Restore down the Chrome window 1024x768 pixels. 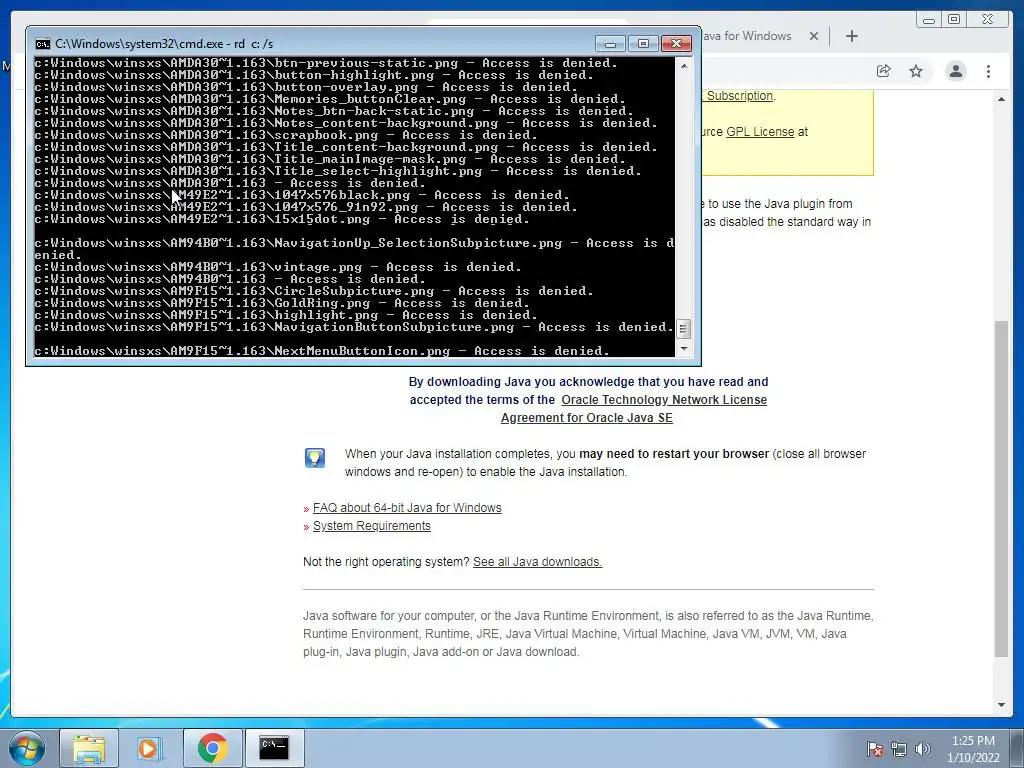coord(954,20)
